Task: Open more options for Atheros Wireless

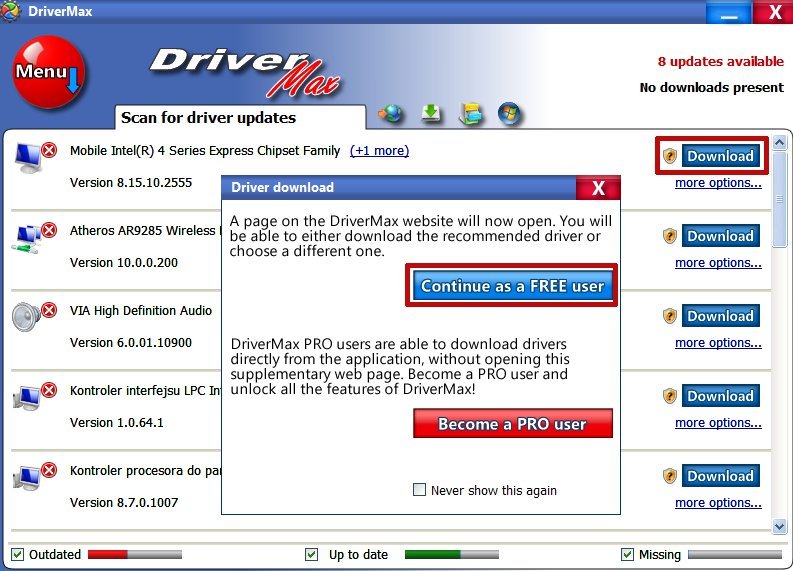Action: [718, 262]
